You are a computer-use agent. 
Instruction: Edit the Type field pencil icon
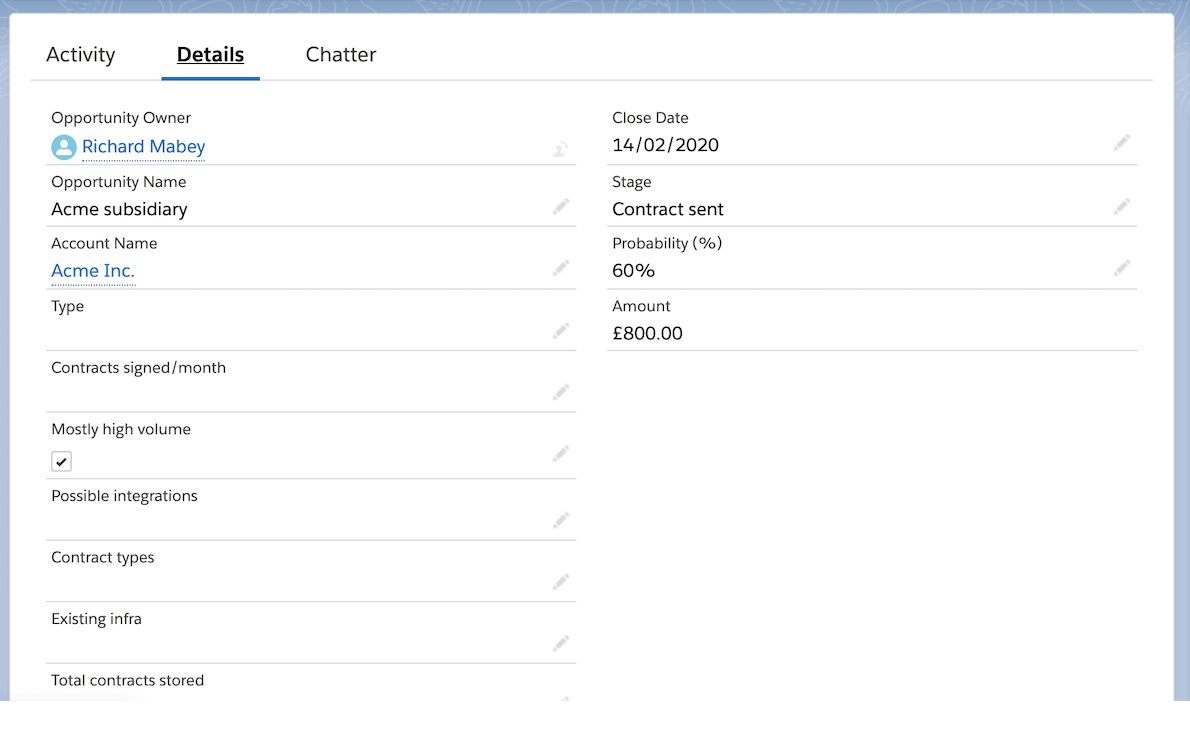click(561, 330)
